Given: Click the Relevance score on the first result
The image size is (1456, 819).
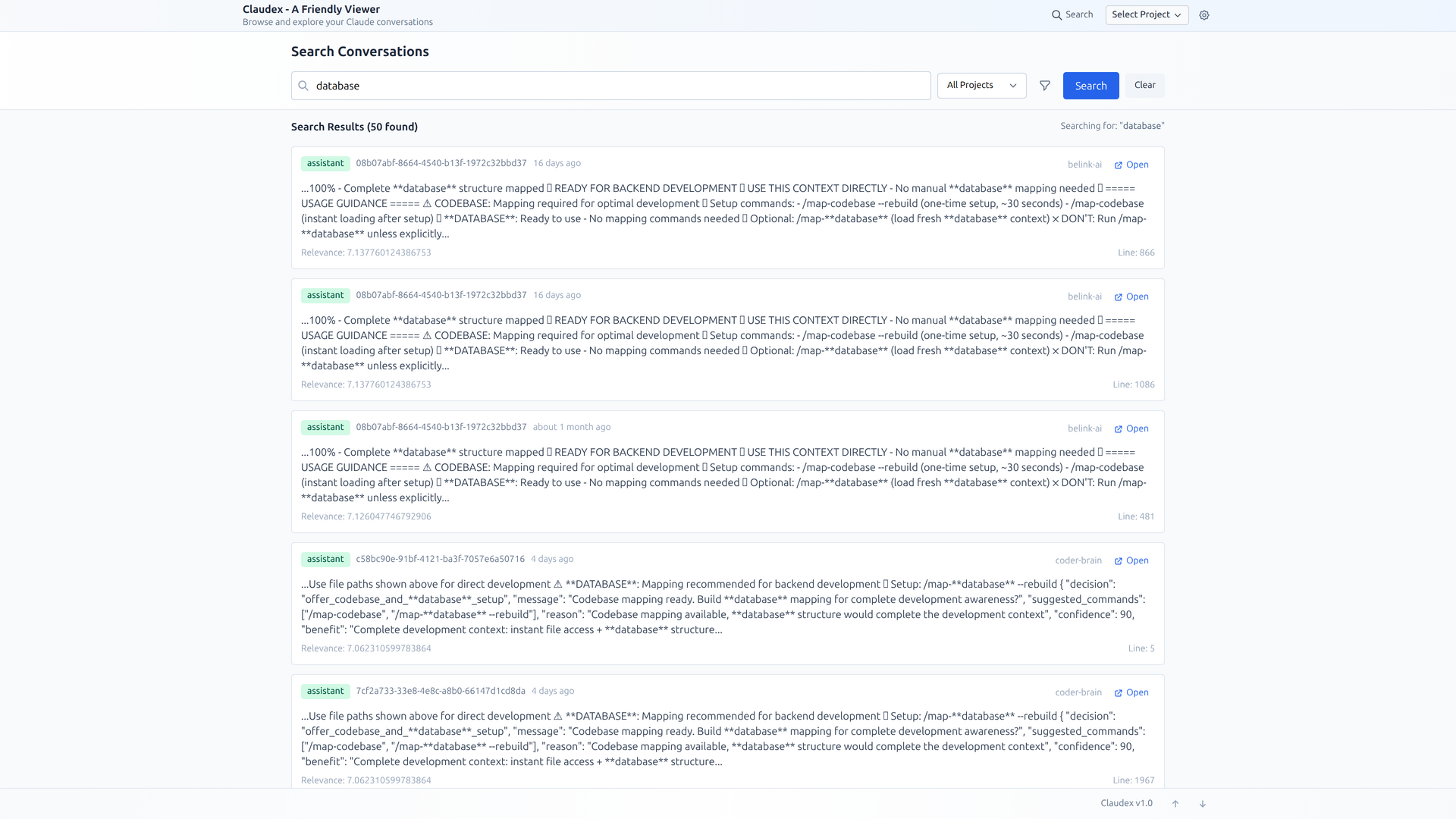Looking at the screenshot, I should pyautogui.click(x=366, y=253).
